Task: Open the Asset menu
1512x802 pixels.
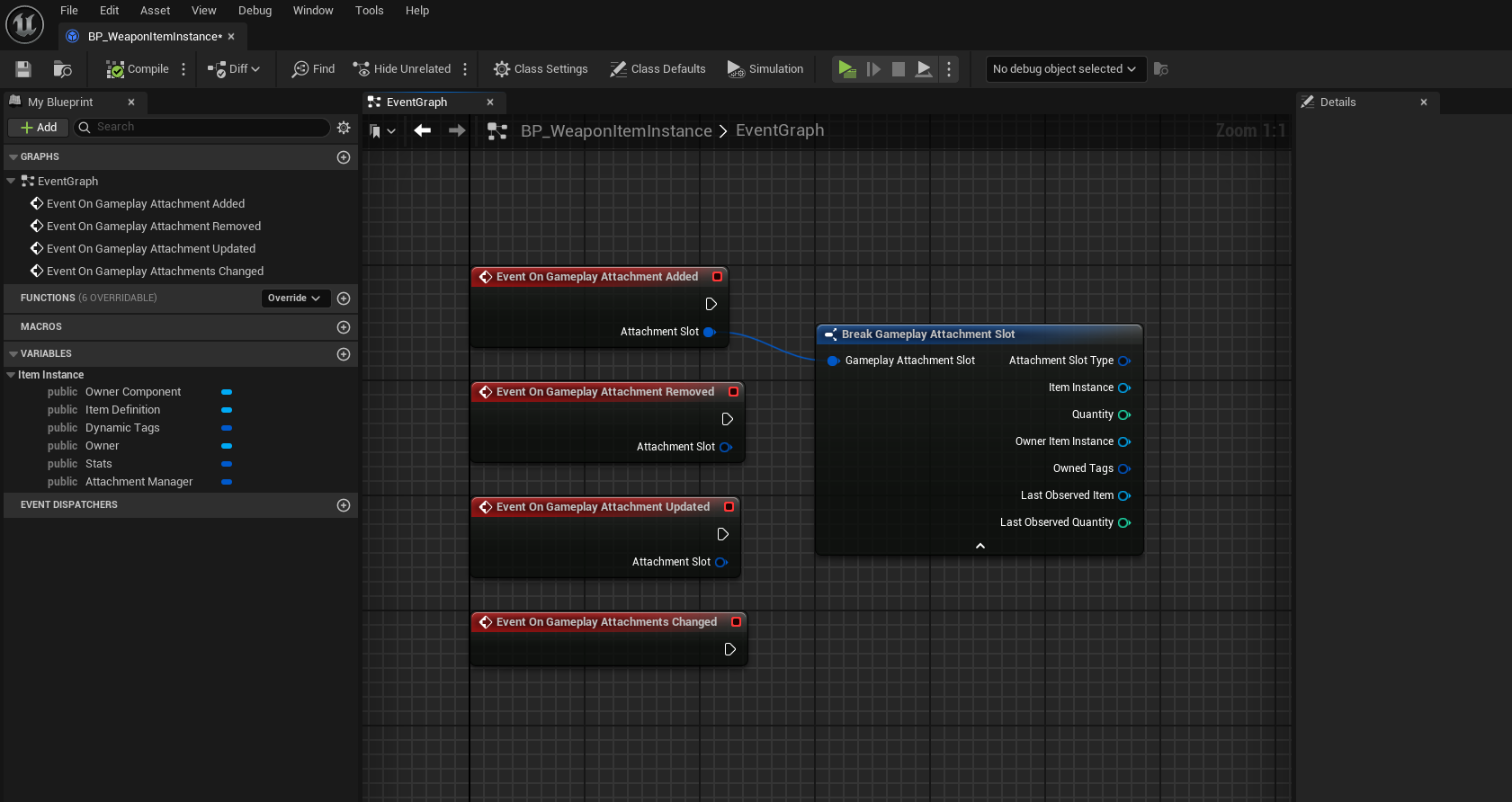Action: (156, 11)
